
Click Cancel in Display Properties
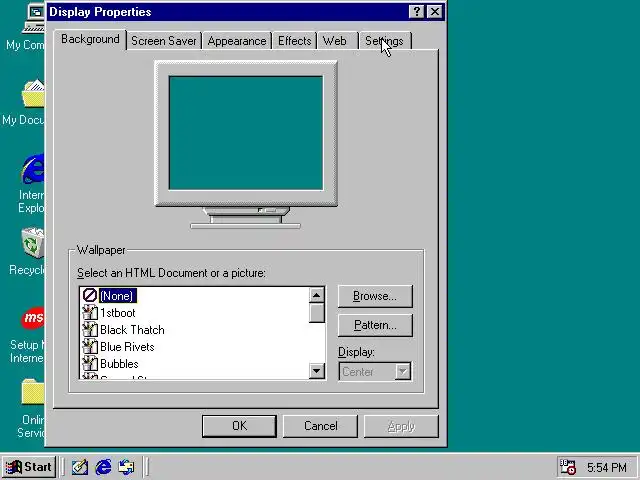click(320, 426)
